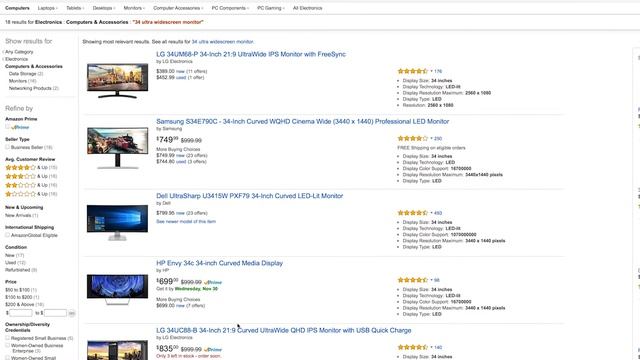Open LG 34UM68-P 34-Inch UltraWide product title

click(x=251, y=54)
